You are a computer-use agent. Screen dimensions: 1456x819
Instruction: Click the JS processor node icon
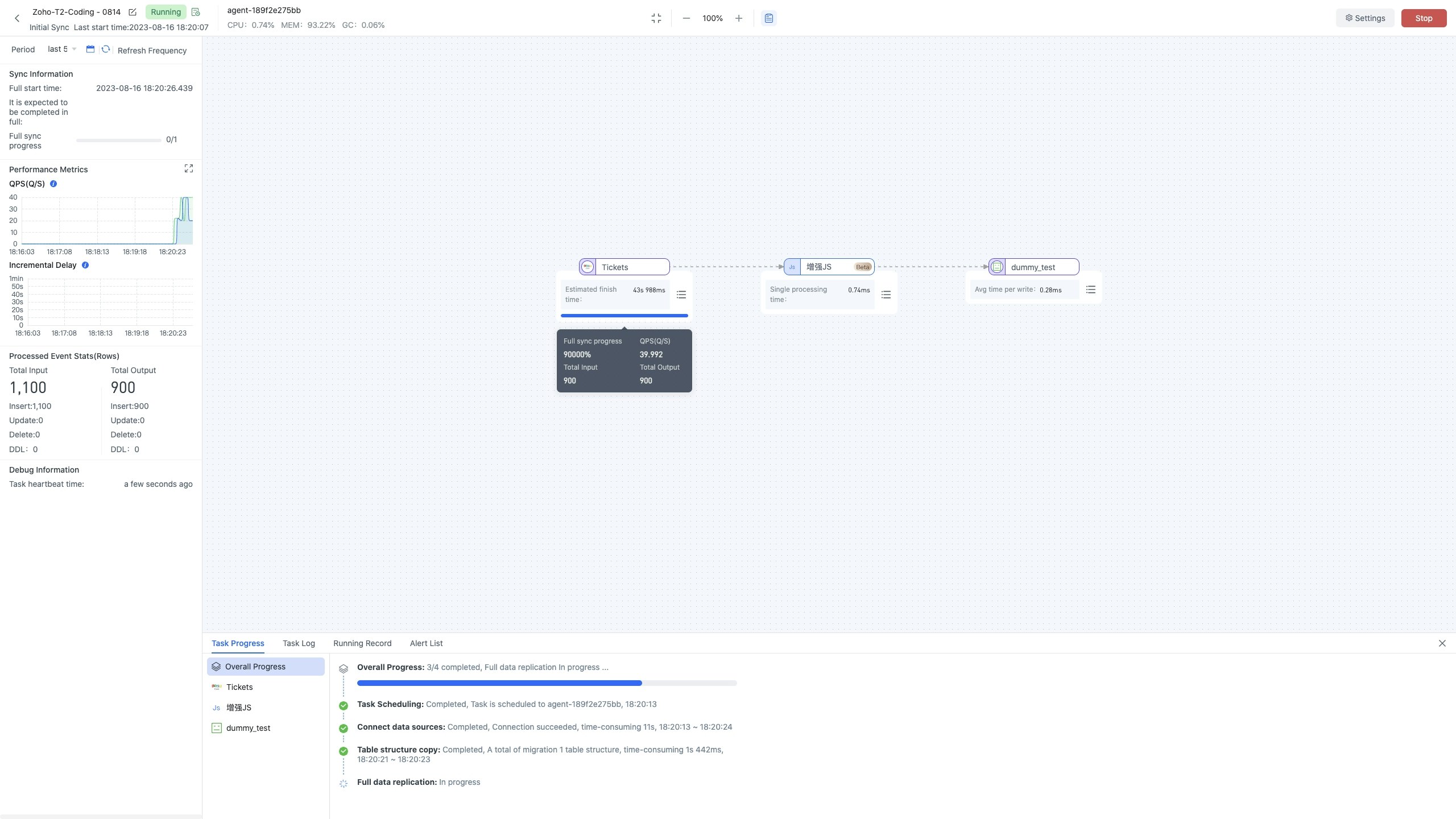(792, 267)
